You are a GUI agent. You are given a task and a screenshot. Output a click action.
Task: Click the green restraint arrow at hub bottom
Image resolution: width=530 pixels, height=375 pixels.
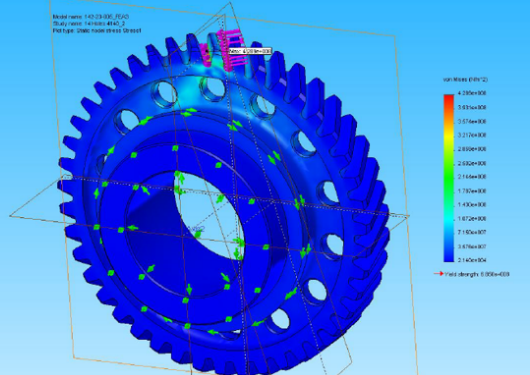coord(189,289)
